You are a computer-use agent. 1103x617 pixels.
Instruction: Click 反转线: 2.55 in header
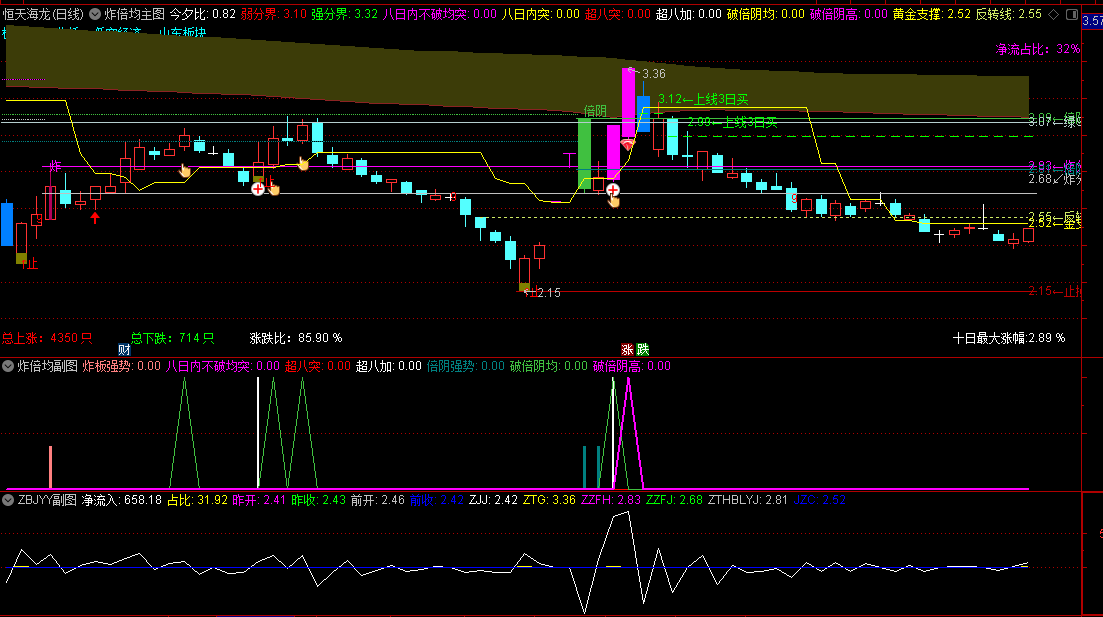[x=1009, y=14]
